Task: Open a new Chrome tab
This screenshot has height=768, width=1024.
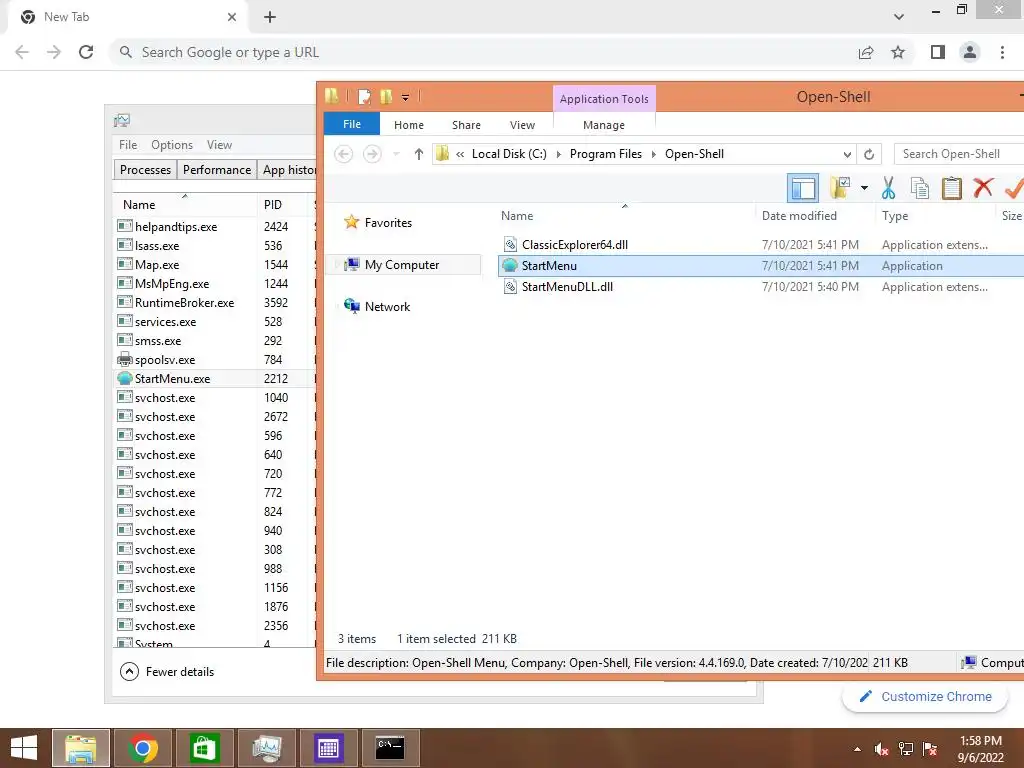Action: coord(270,17)
